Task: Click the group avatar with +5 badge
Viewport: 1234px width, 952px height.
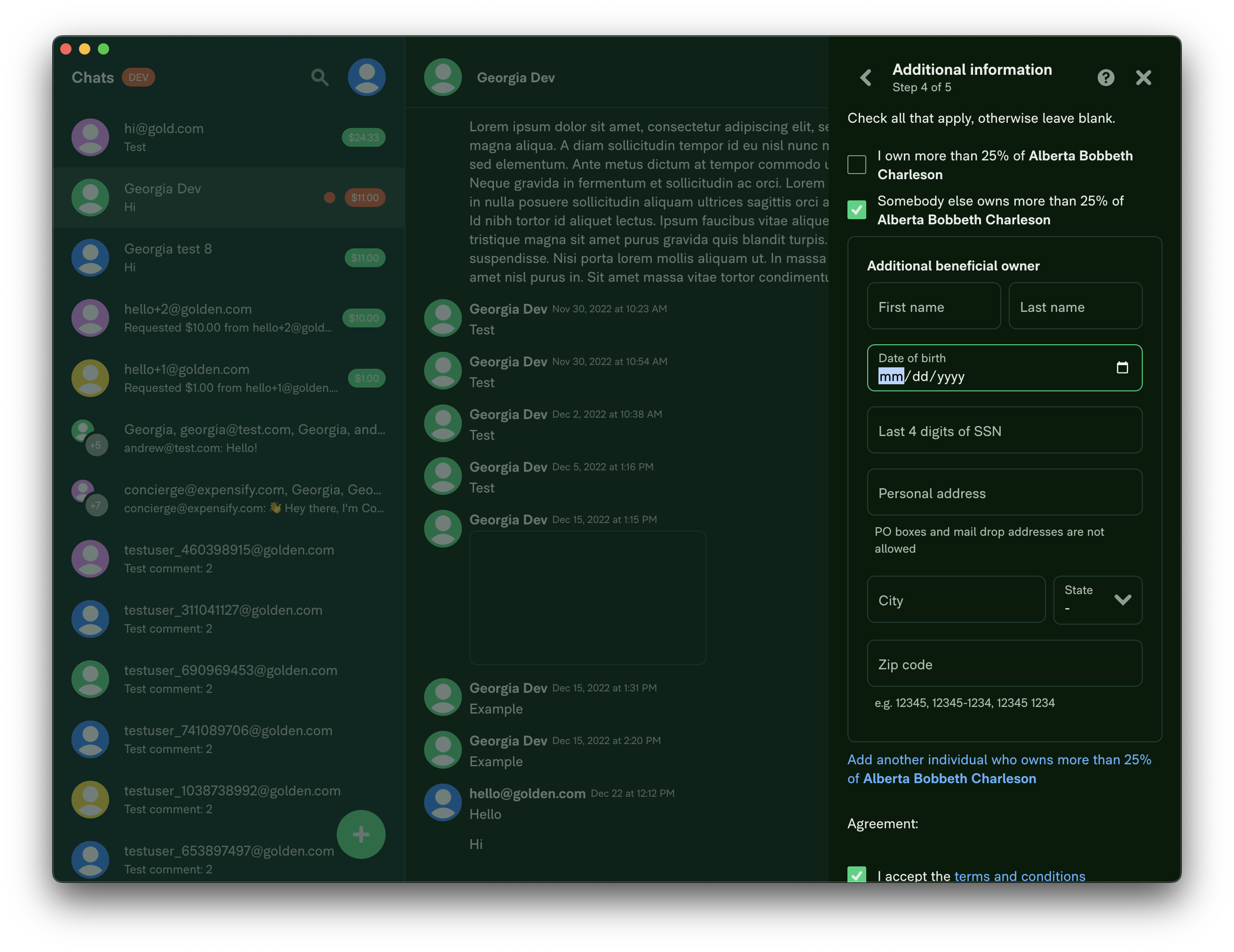Action: tap(90, 438)
